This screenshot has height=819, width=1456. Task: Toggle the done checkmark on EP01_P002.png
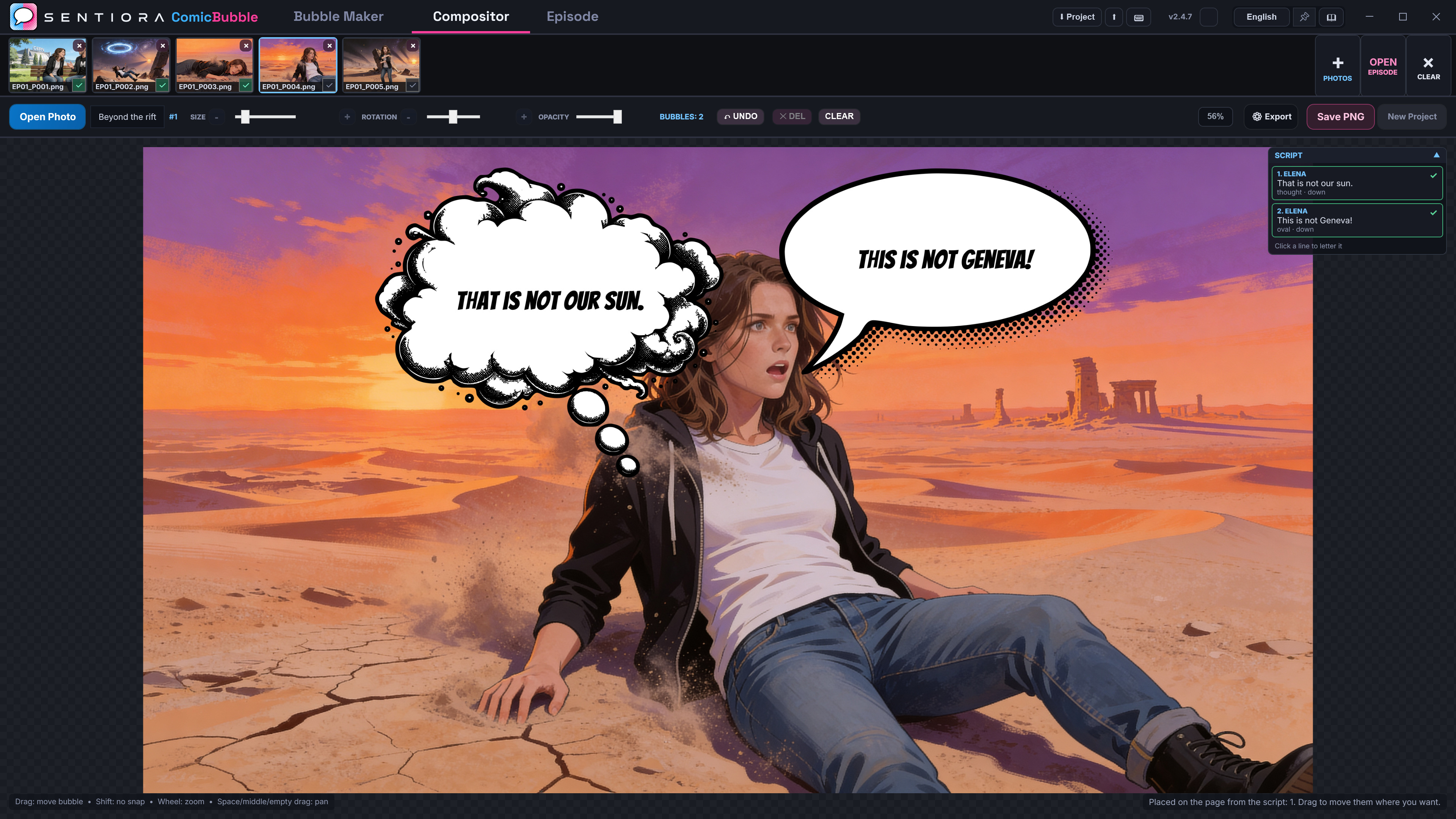click(x=163, y=85)
